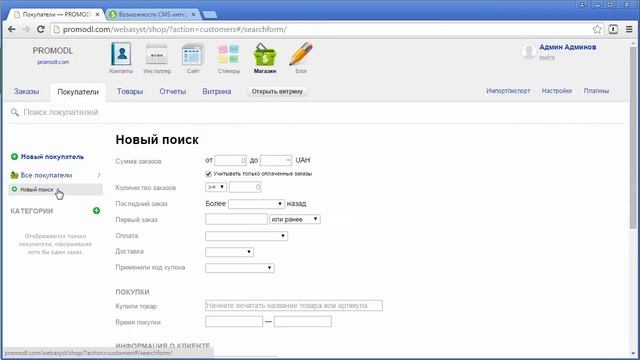The image size is (640, 360).
Task: Click the extension icon beside the star
Action: [x=613, y=29]
